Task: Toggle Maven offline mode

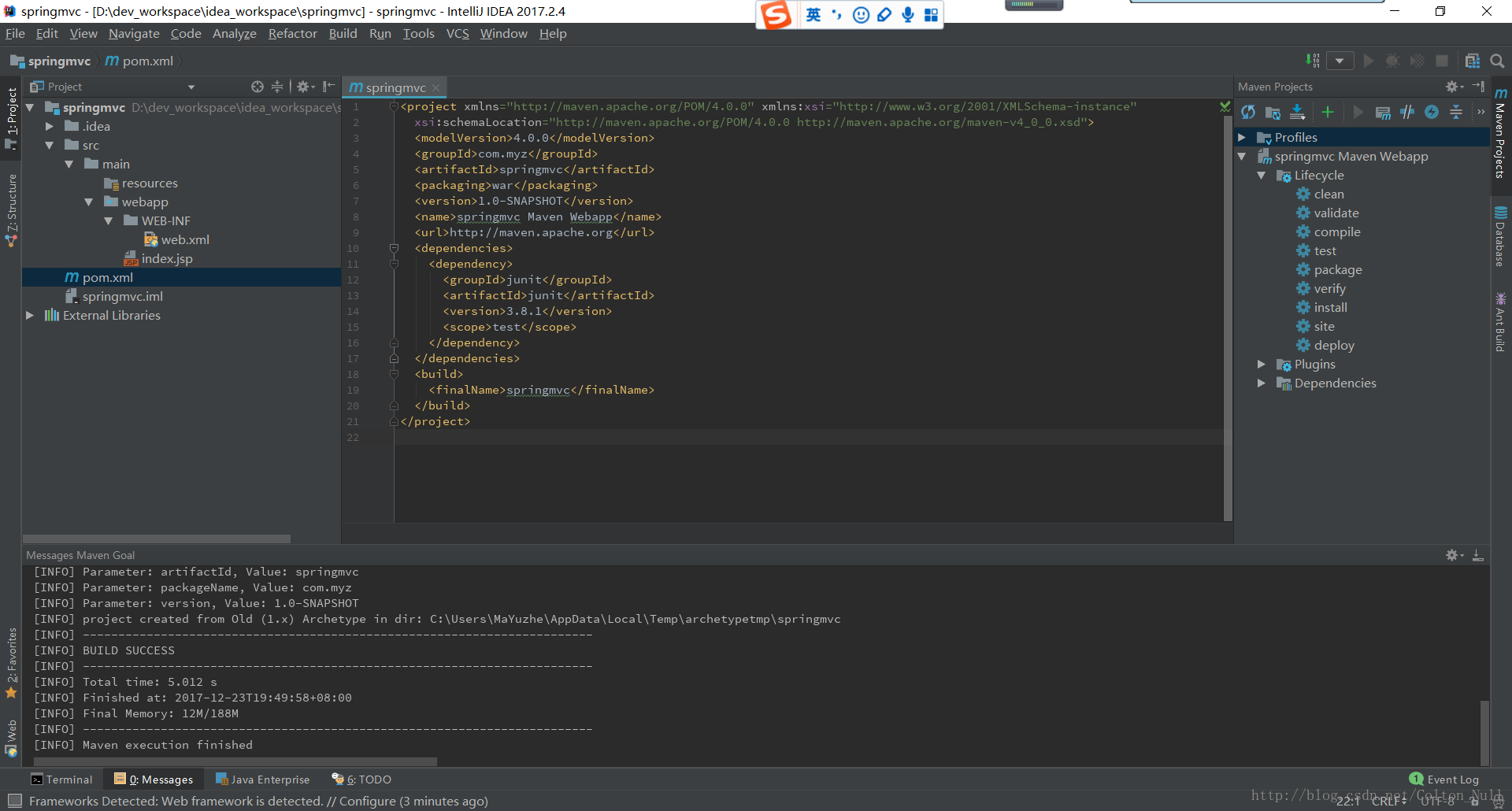Action: pyautogui.click(x=1407, y=113)
